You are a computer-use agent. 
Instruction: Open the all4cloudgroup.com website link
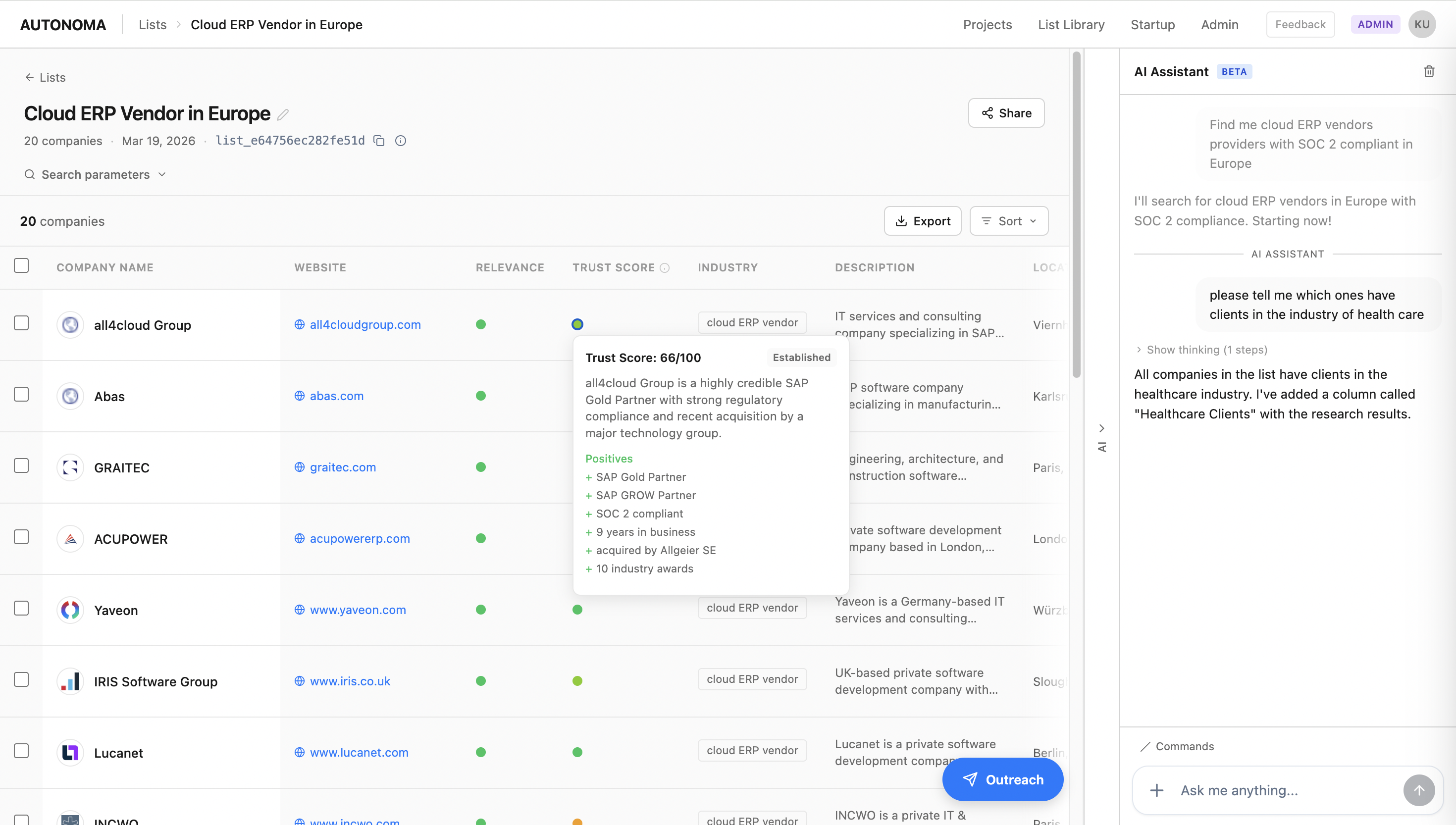365,324
